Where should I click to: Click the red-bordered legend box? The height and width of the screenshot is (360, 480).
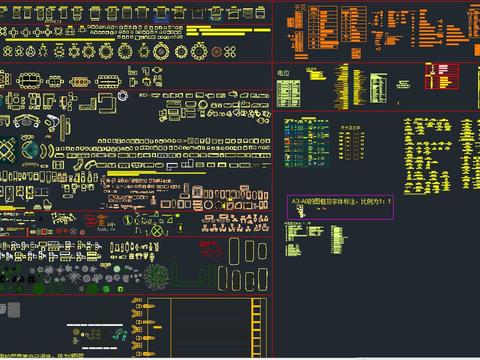pyautogui.click(x=442, y=77)
